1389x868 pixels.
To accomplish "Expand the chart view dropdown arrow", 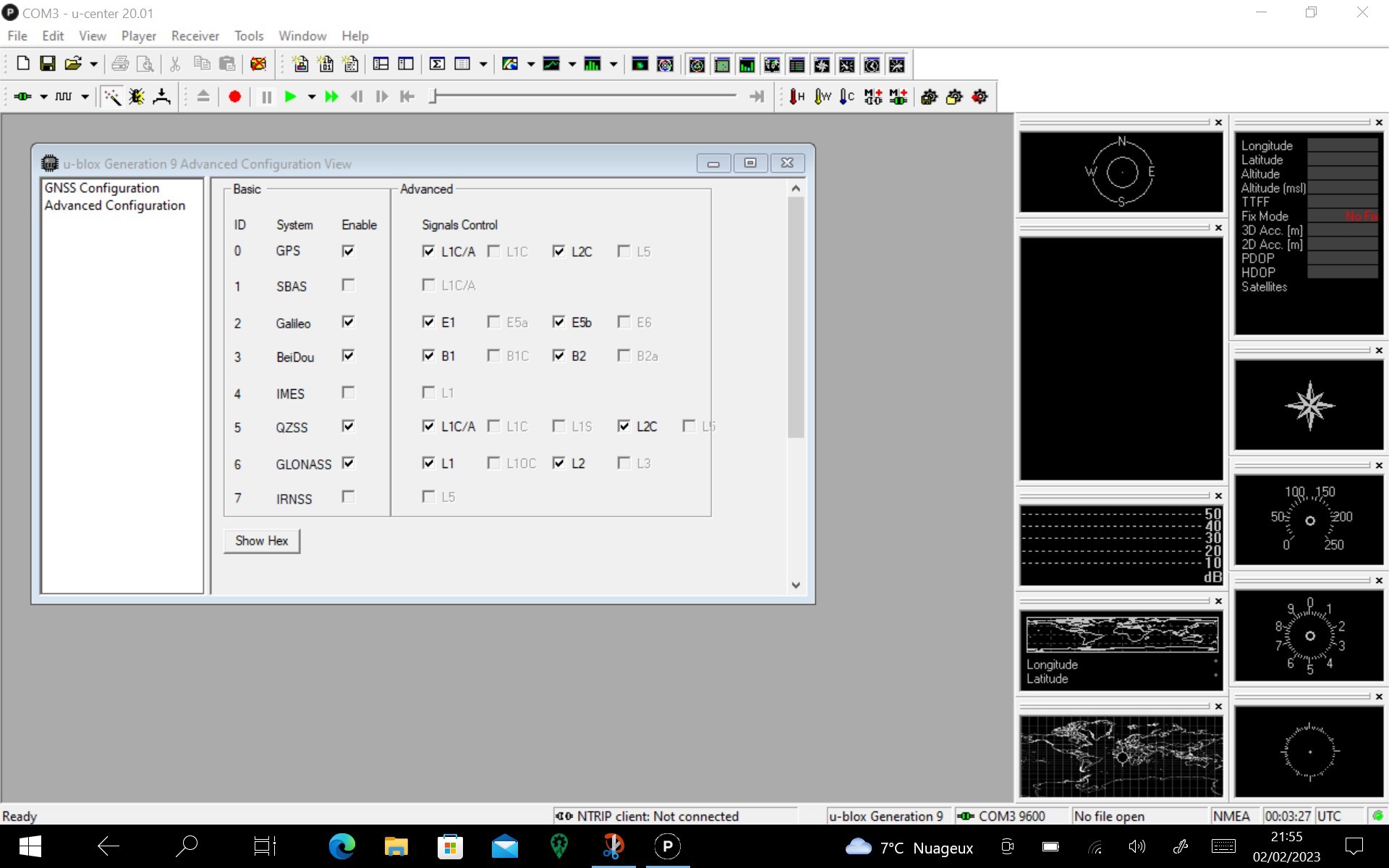I will tap(572, 64).
